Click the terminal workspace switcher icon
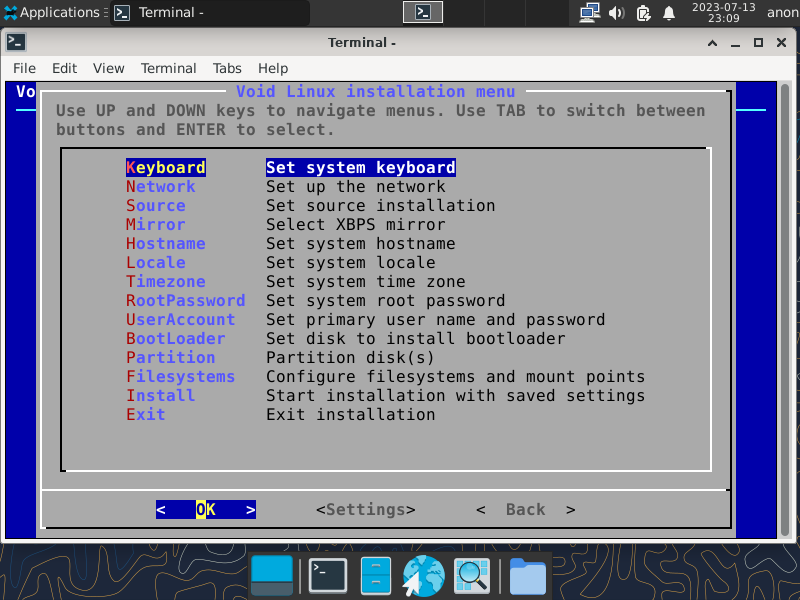The width and height of the screenshot is (800, 600). point(422,12)
